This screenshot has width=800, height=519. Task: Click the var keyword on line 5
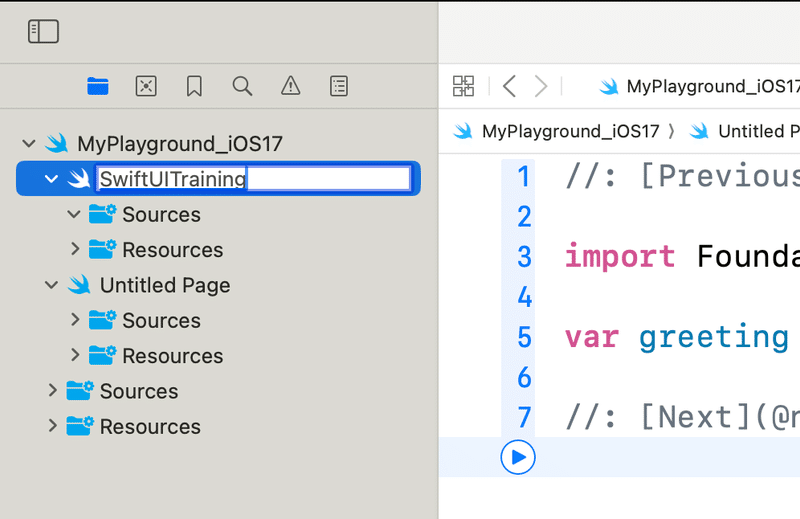pos(592,337)
